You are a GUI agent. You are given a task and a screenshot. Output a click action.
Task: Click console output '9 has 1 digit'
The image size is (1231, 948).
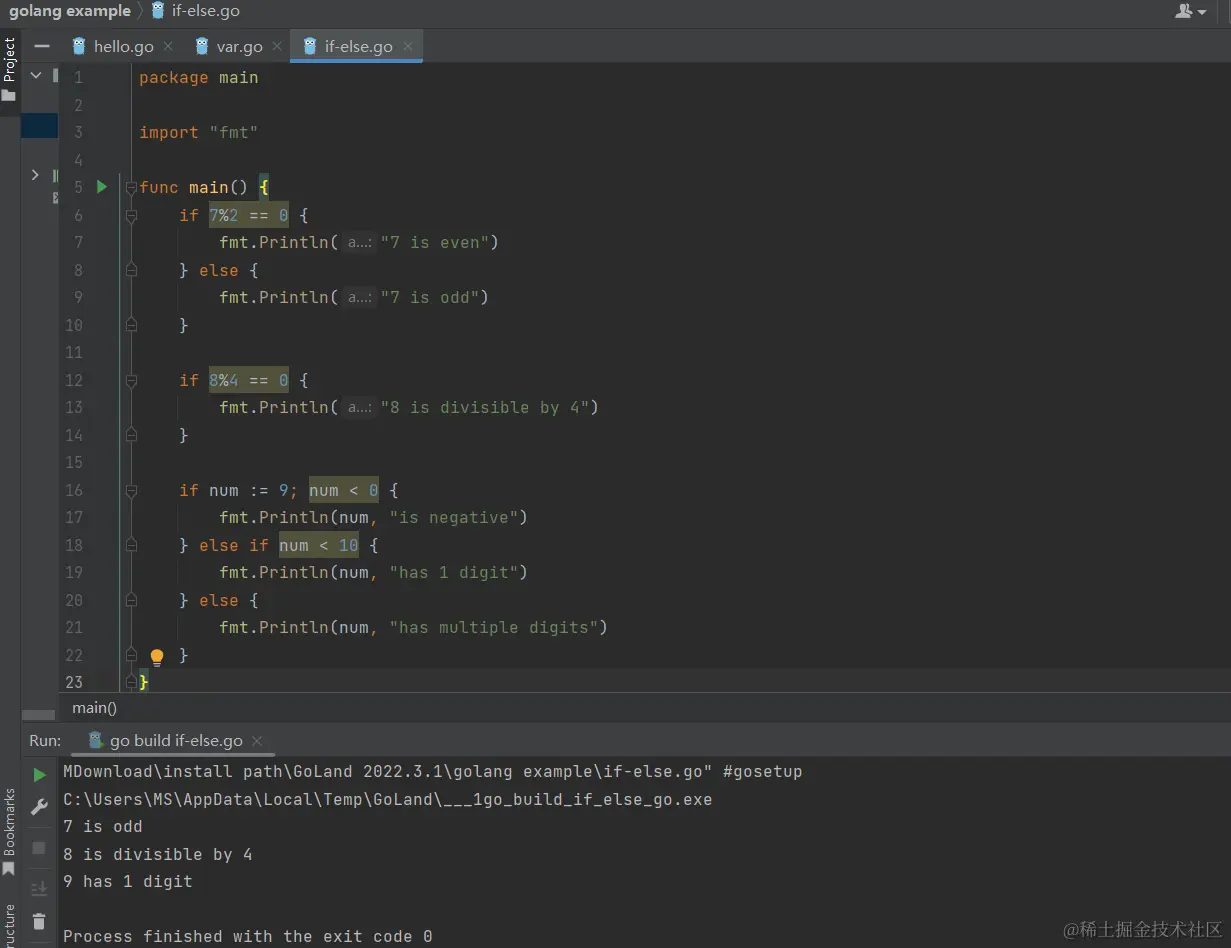[x=128, y=882]
